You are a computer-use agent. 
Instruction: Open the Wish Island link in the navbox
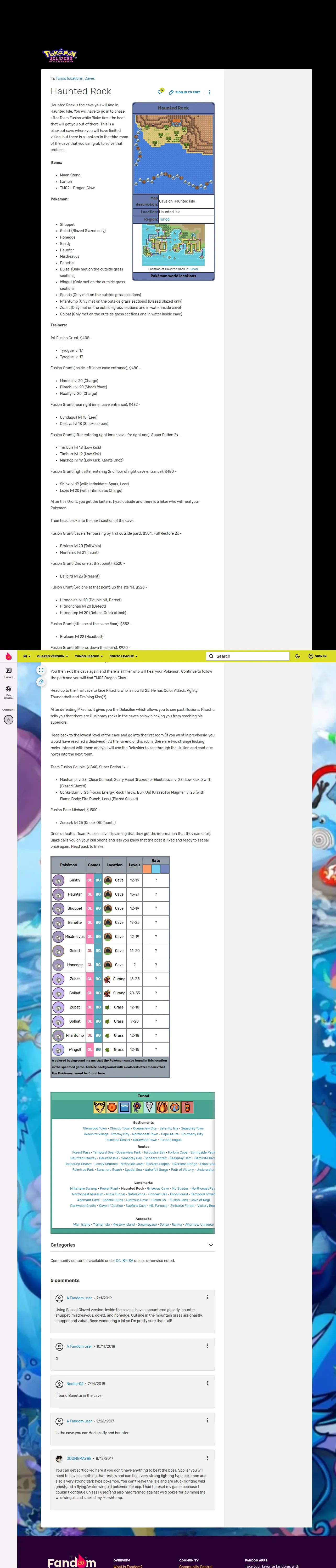point(82,1225)
